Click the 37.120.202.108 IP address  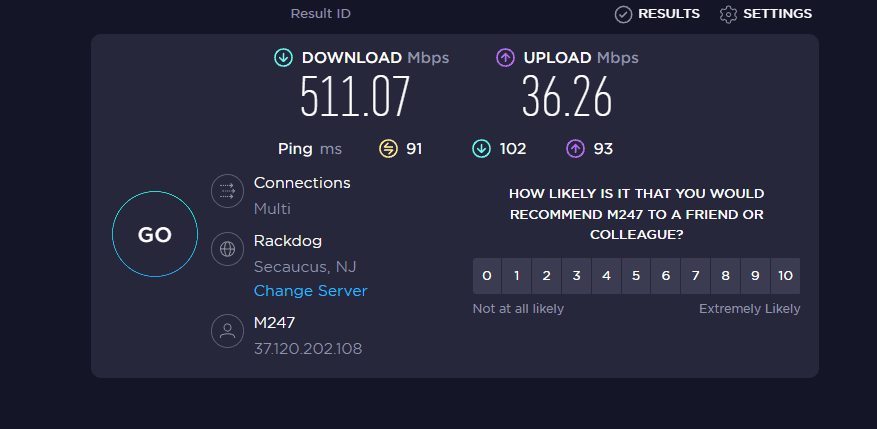click(x=308, y=349)
